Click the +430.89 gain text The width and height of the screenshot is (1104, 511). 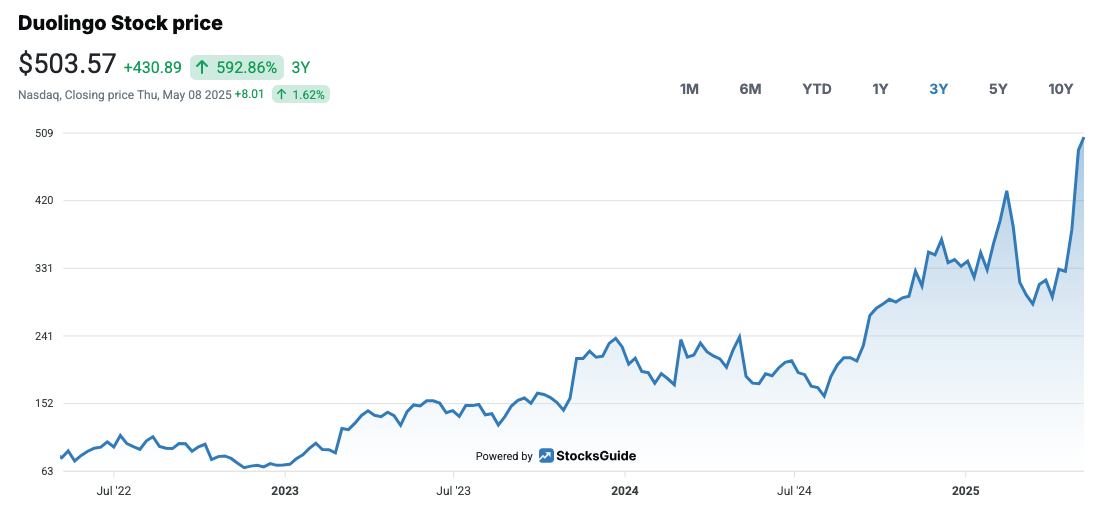[x=152, y=68]
